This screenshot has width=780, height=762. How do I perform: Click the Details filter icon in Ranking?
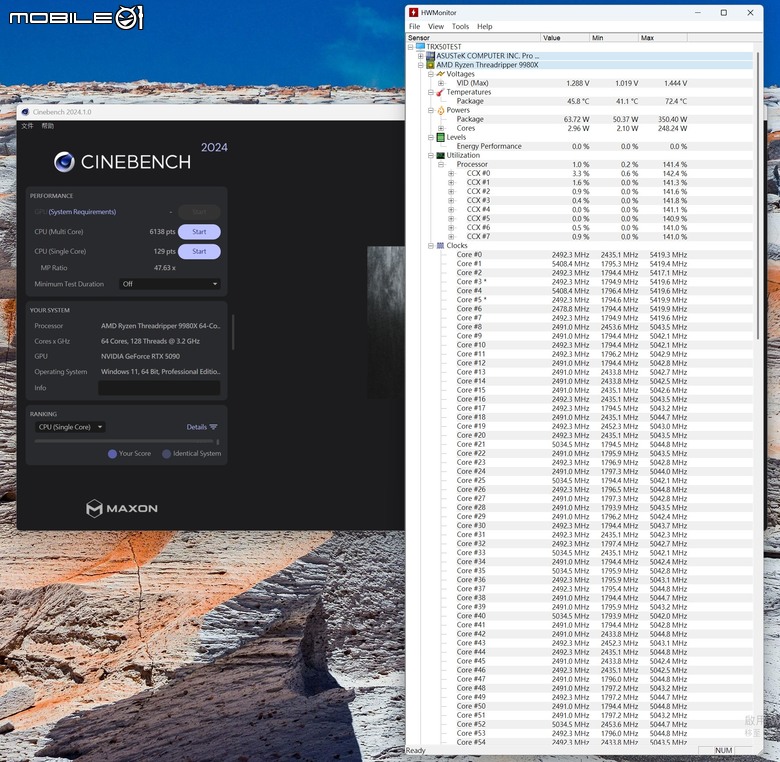tap(213, 427)
